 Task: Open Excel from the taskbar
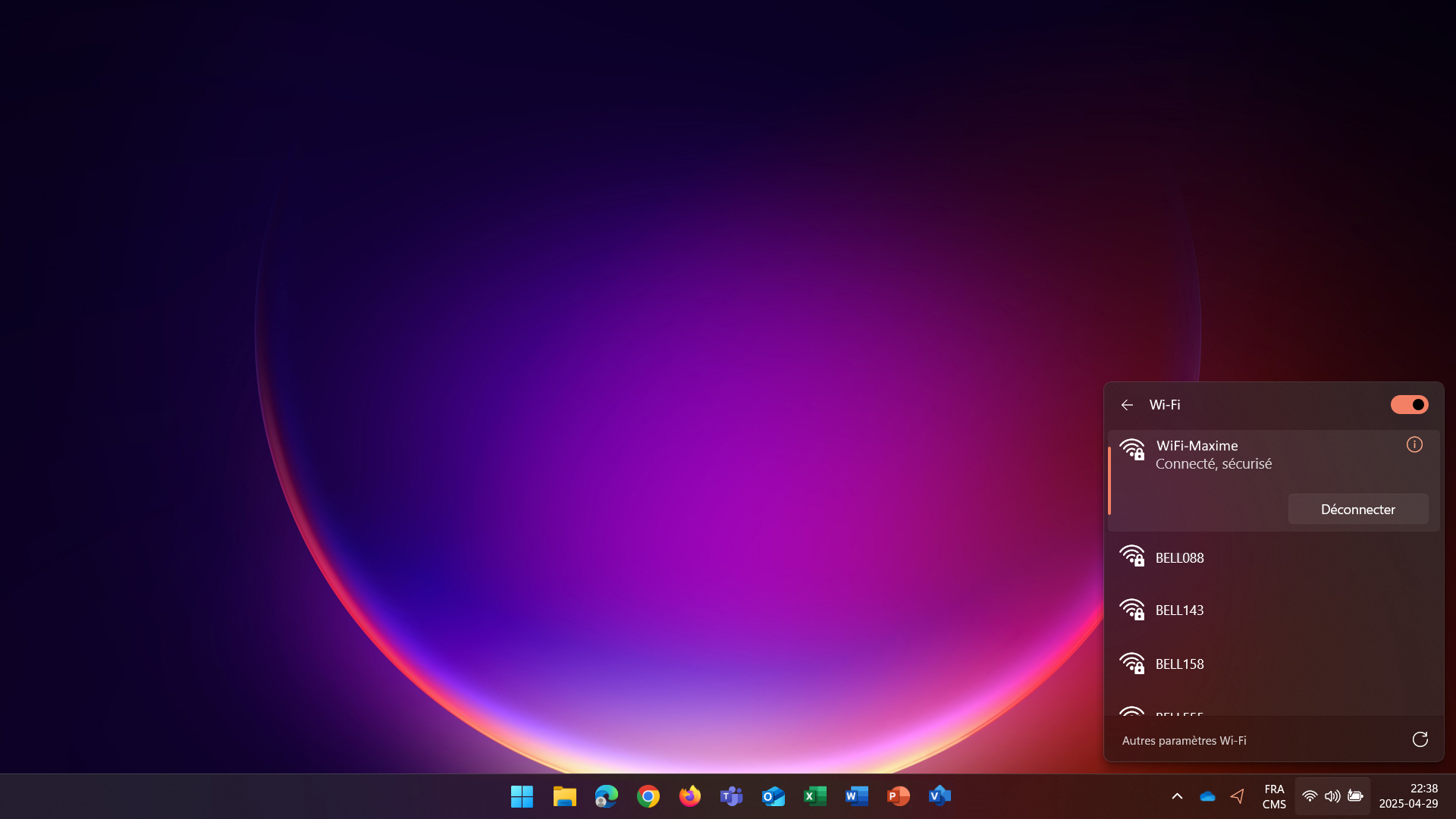[x=814, y=796]
